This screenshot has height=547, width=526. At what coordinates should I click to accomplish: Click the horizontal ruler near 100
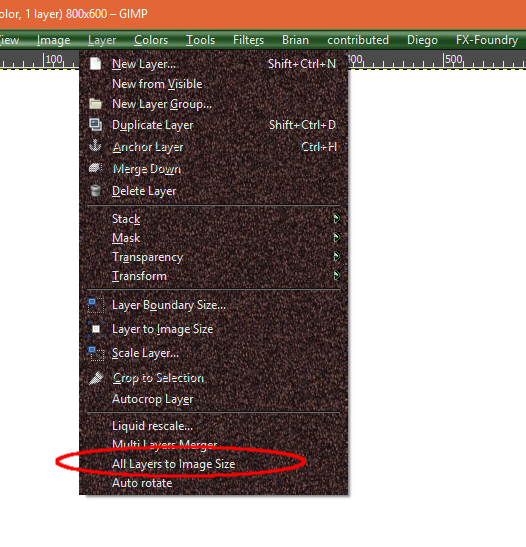(54, 60)
